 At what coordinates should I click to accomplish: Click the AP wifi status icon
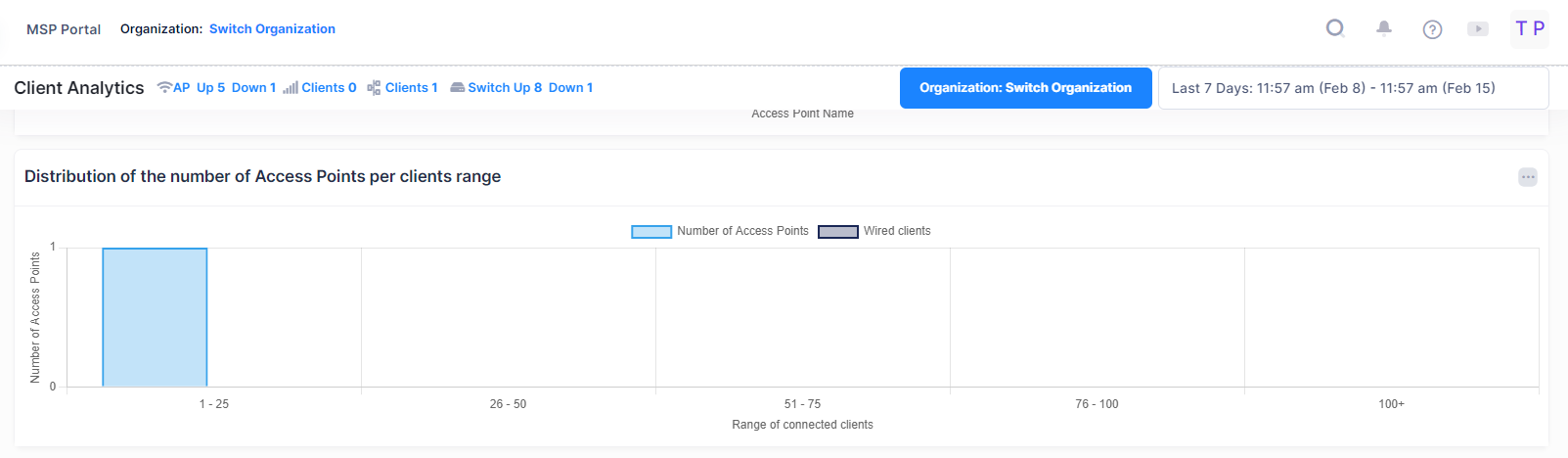(x=164, y=88)
